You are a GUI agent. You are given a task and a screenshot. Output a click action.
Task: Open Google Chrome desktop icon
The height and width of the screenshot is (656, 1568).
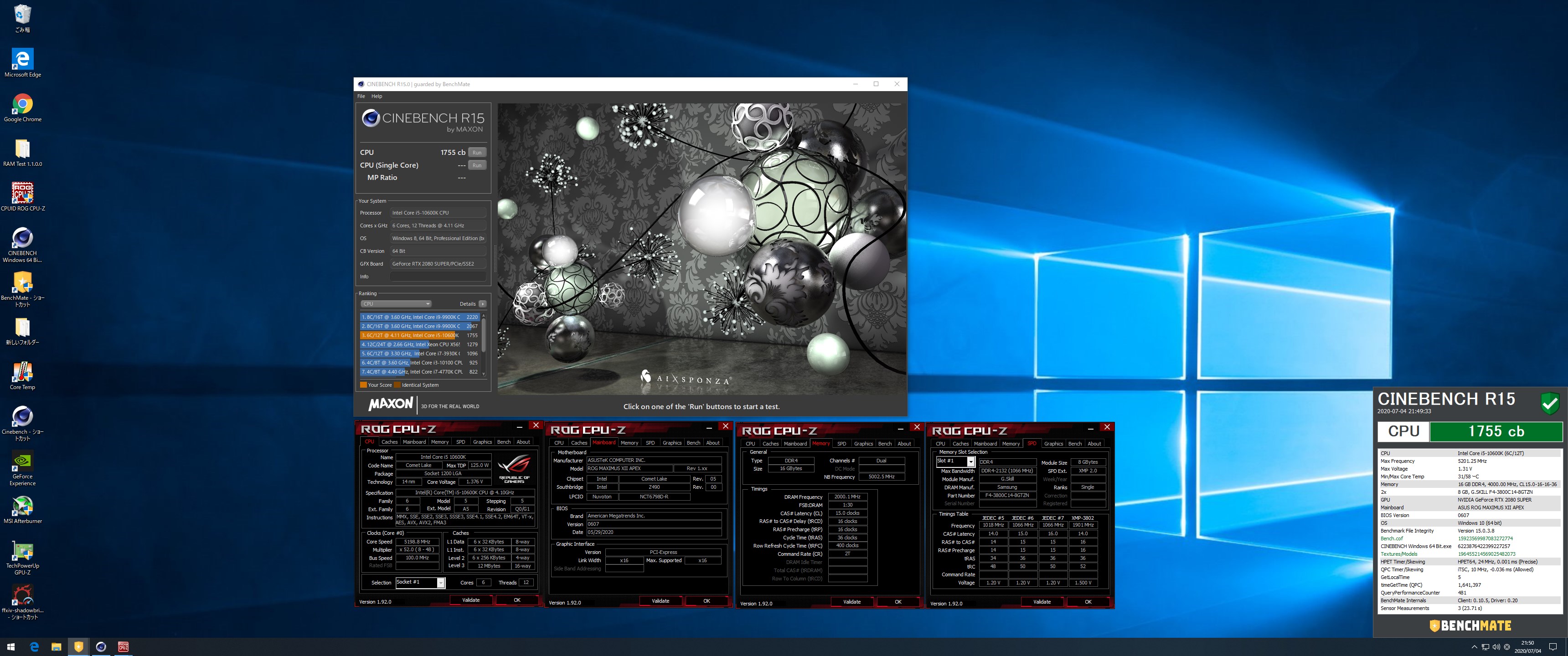point(22,108)
